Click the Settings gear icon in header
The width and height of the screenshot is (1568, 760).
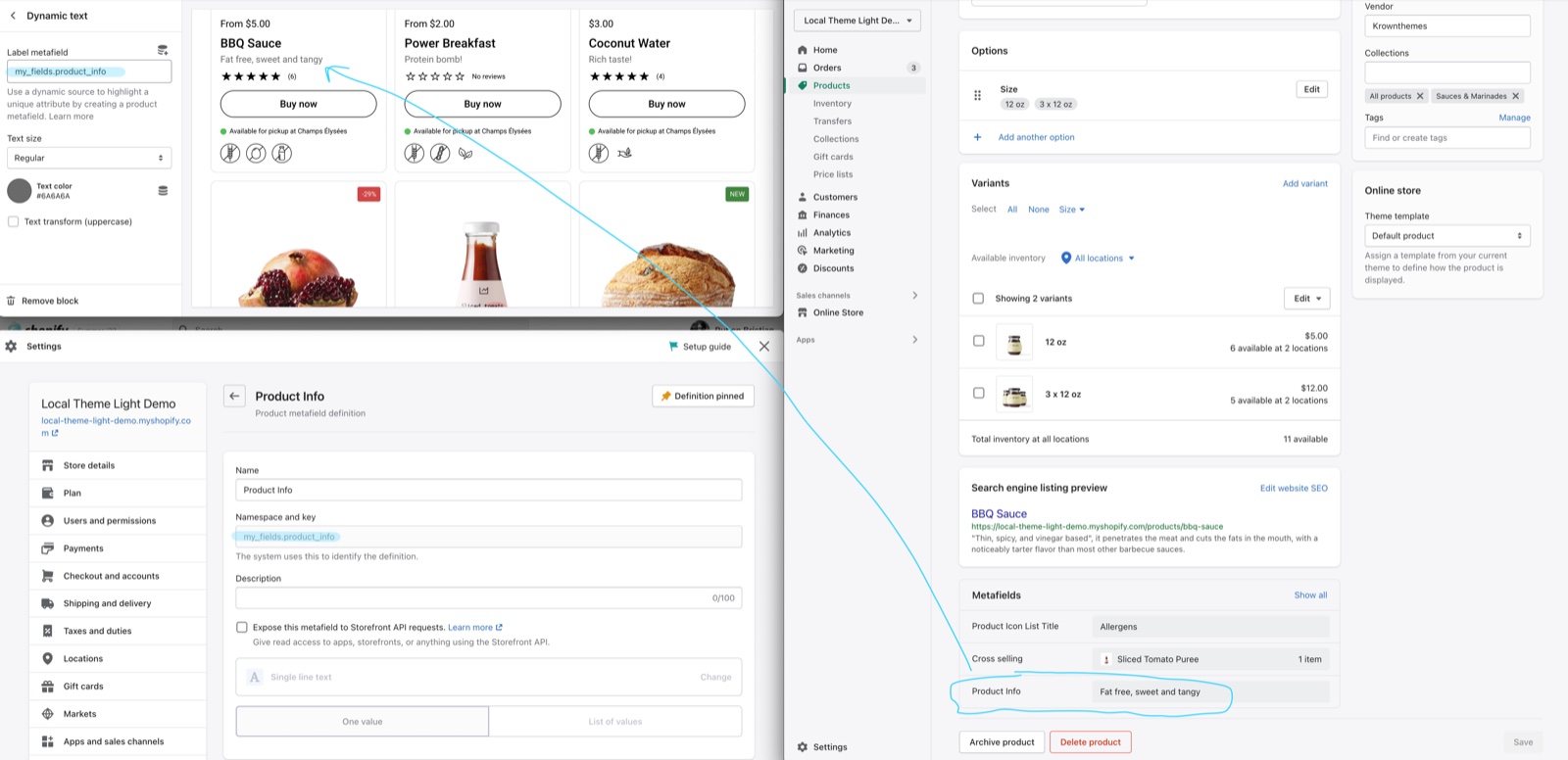coord(11,346)
